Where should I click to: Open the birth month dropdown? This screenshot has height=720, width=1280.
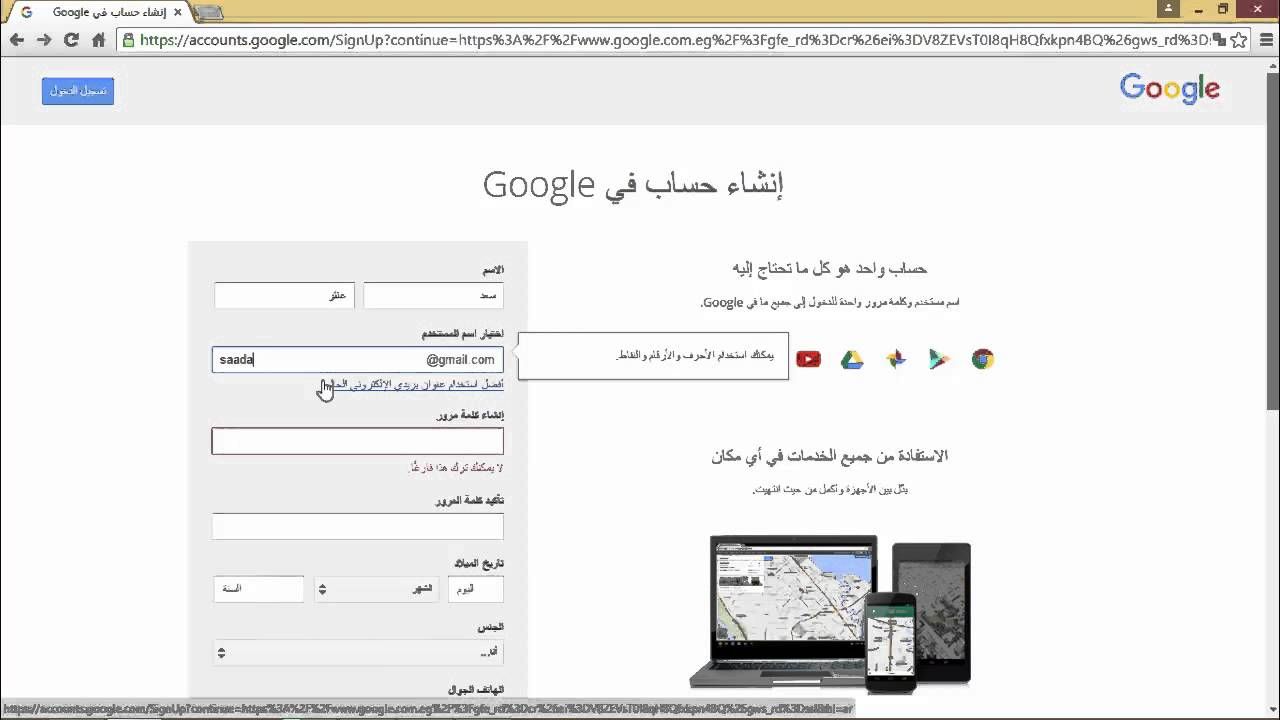pyautogui.click(x=376, y=589)
